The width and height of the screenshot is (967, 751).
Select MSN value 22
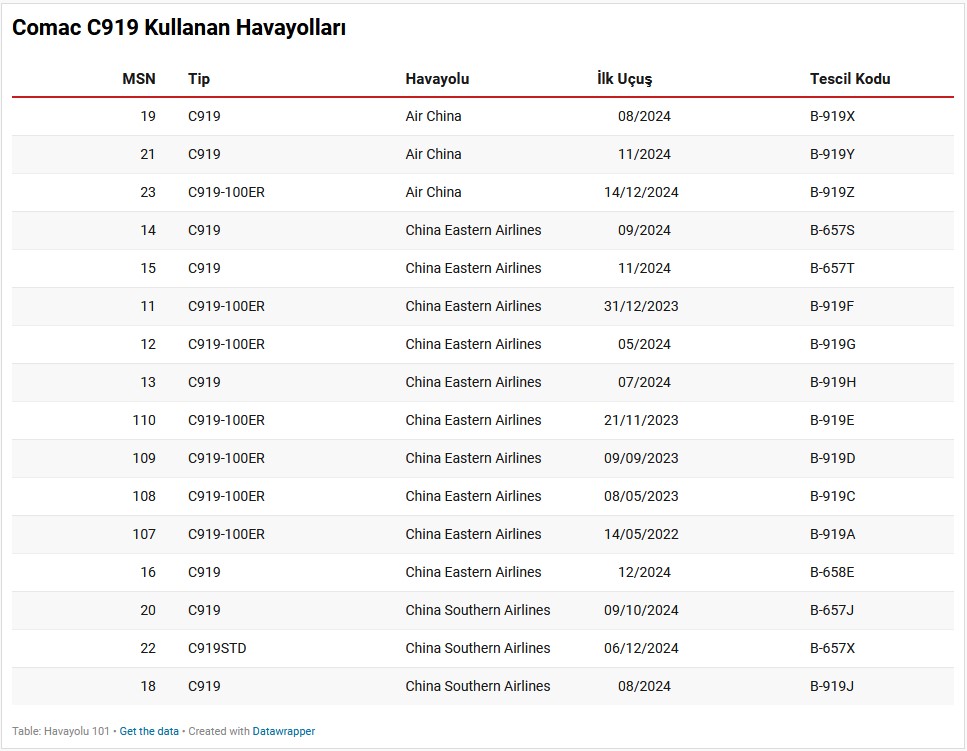[148, 649]
